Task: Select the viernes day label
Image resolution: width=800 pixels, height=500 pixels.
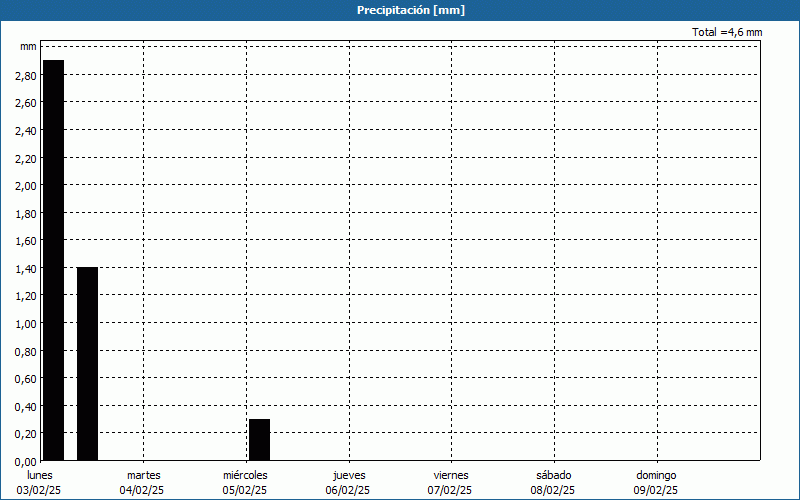Action: 450,475
